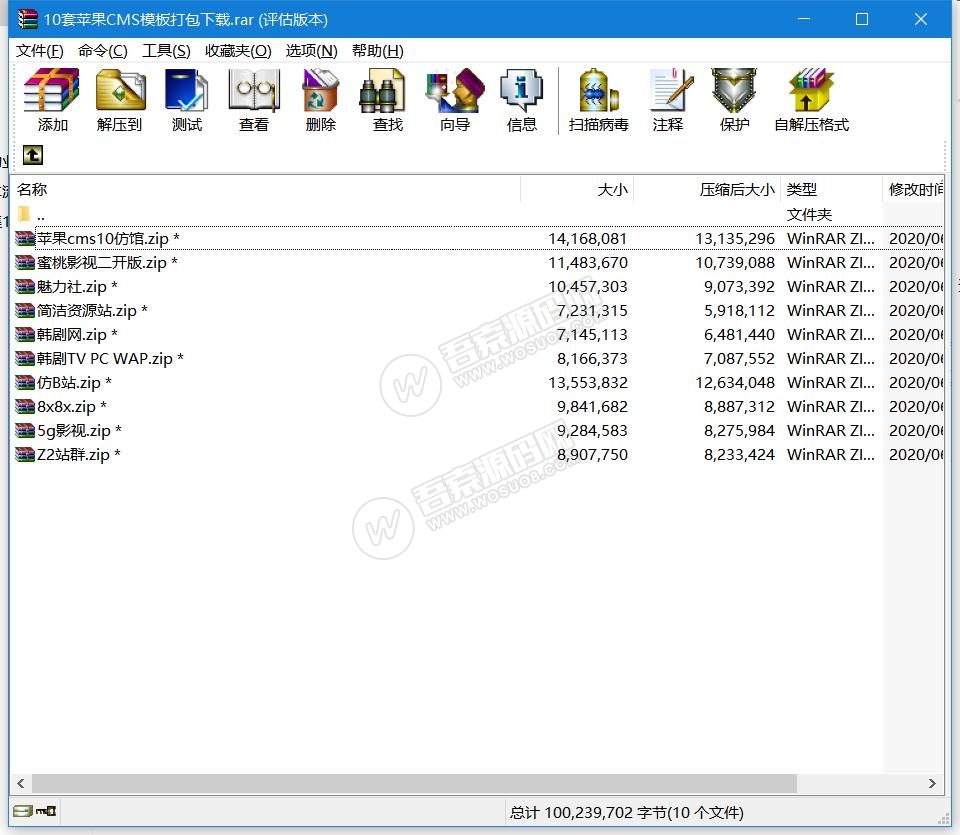Click the 自解压格式 (SFX) toolbar icon
This screenshot has width=960, height=835.
click(811, 100)
